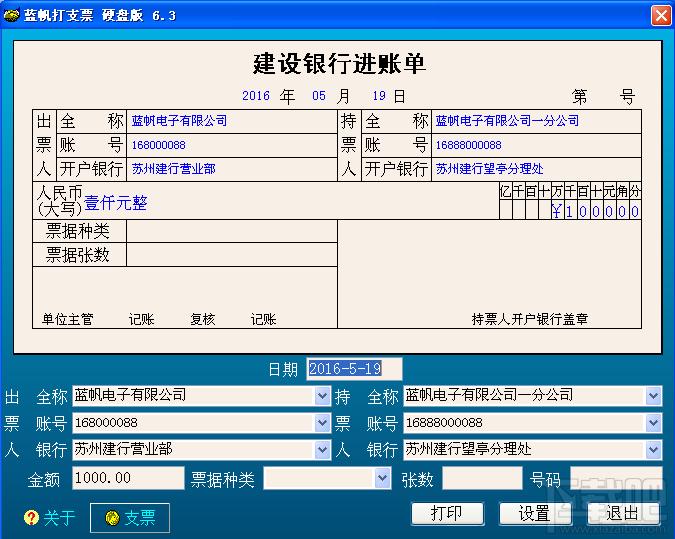Viewport: 675px width, 539px height.
Task: Click slip holder name 蓝帆电子有限公司一分公司
Action: pos(508,121)
